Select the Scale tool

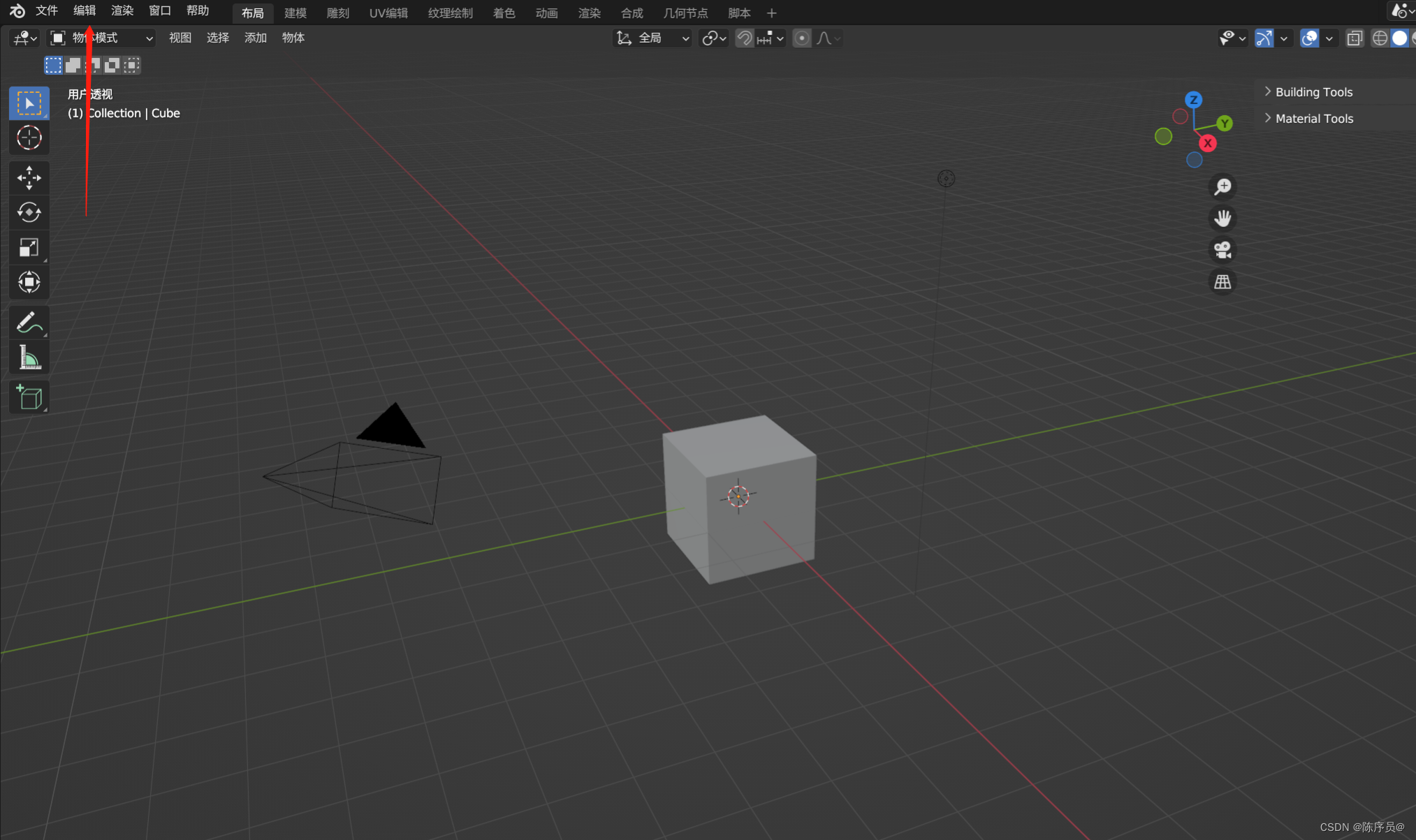click(x=29, y=247)
